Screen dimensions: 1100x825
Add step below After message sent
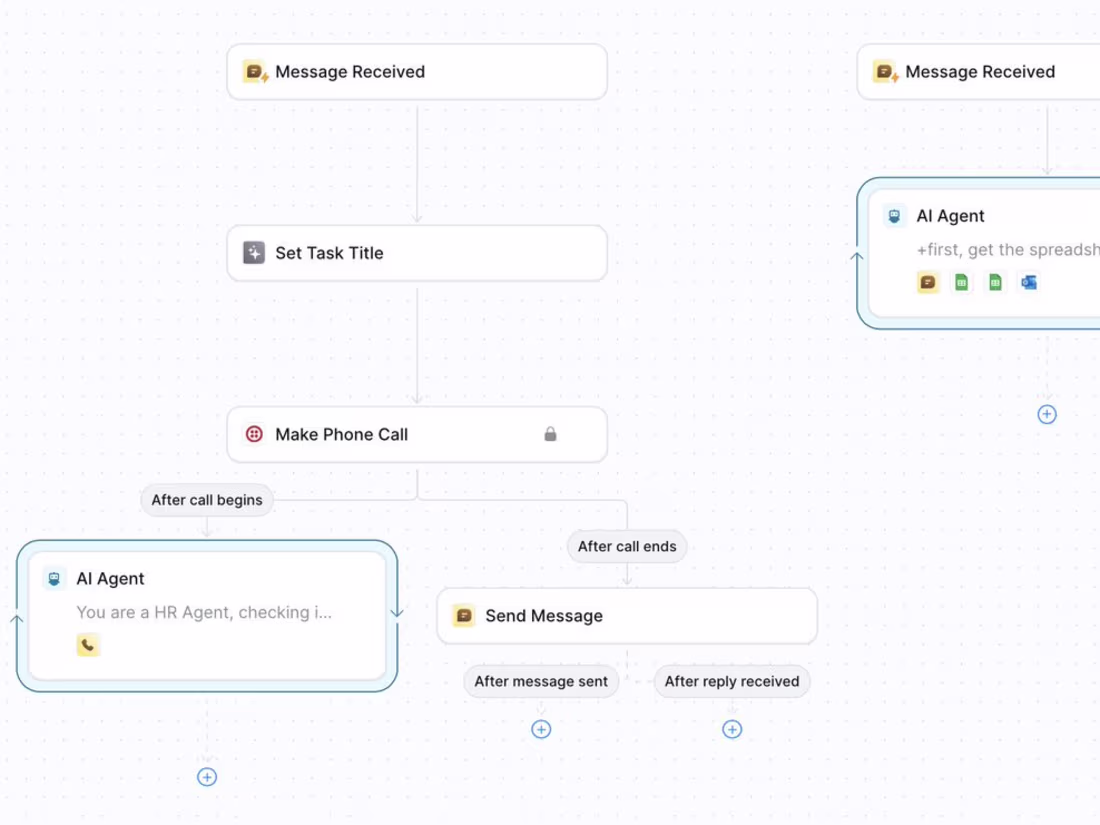coord(541,730)
